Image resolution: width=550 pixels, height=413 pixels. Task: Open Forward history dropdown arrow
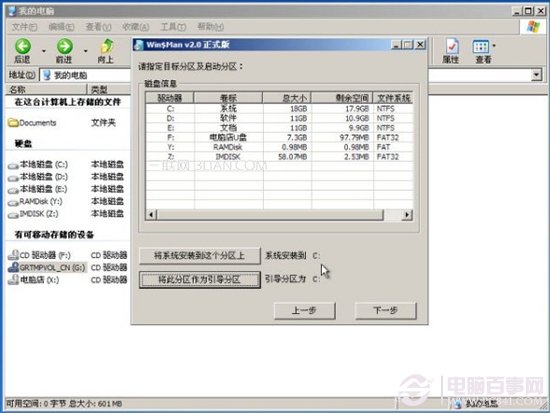pyautogui.click(x=86, y=51)
